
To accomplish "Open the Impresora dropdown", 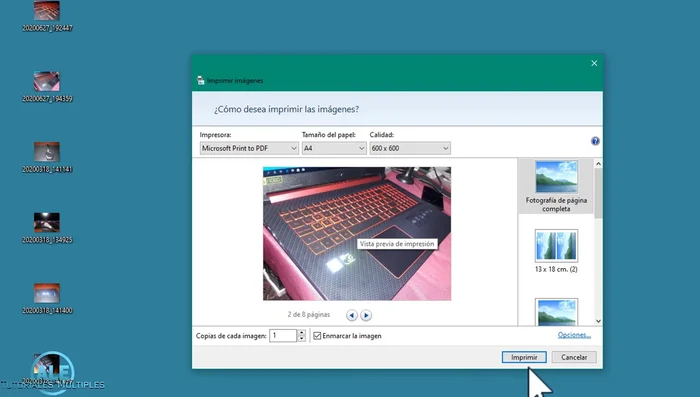I will pyautogui.click(x=249, y=148).
